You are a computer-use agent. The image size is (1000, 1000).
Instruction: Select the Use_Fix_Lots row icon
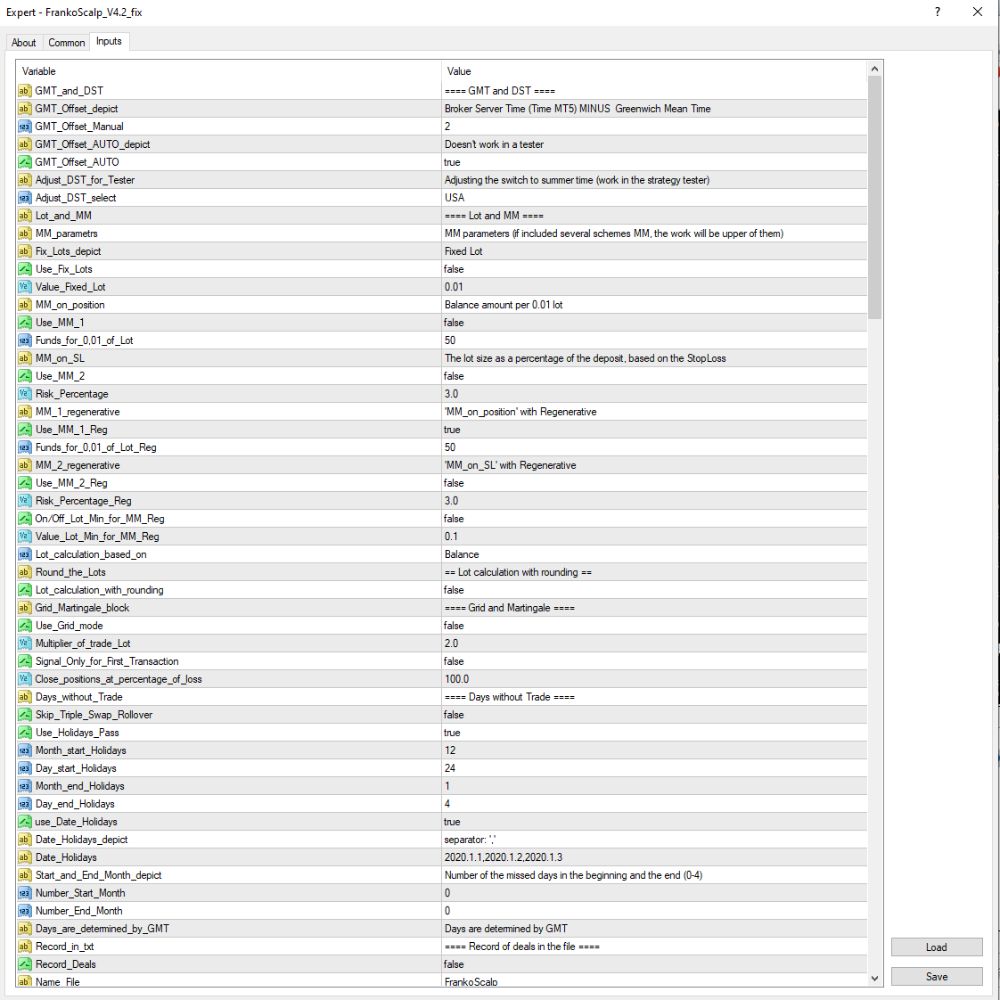coord(25,269)
